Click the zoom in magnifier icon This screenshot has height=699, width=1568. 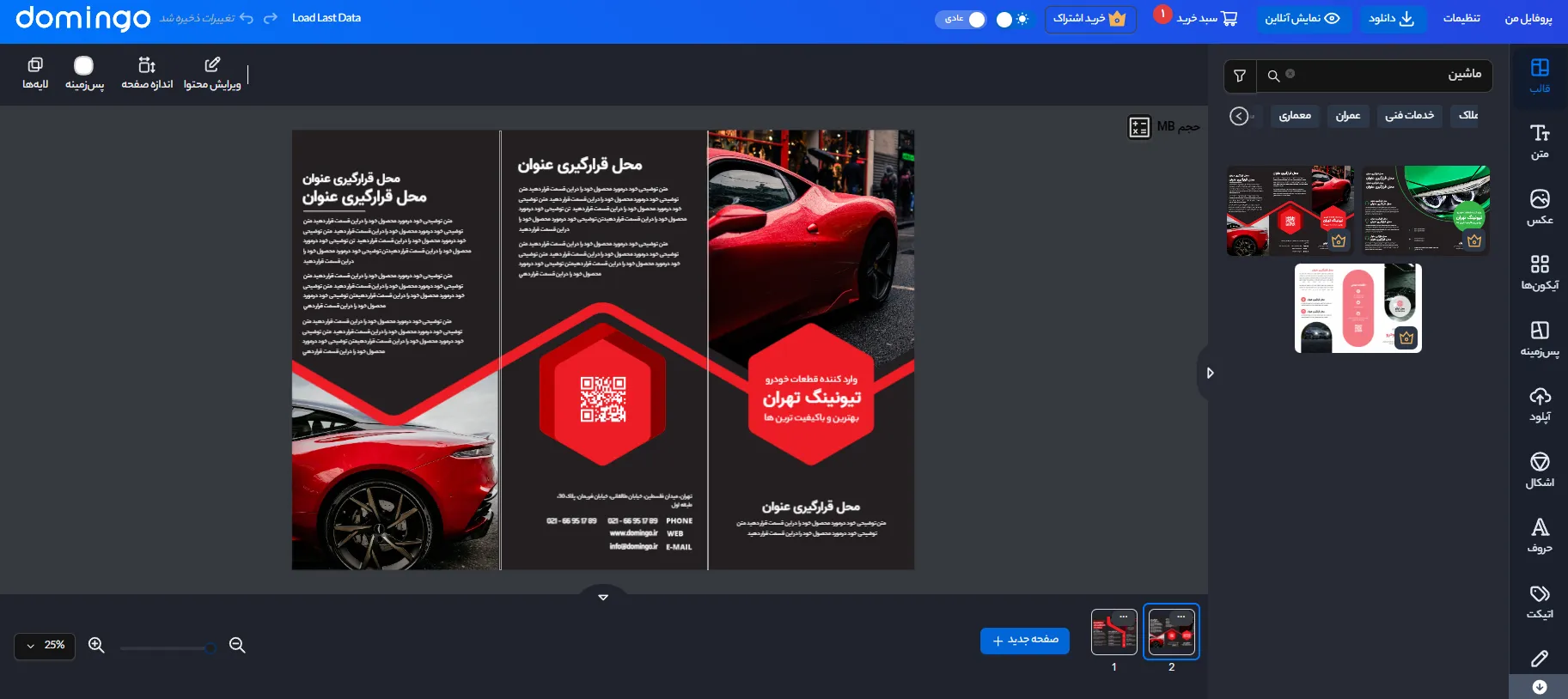(96, 645)
